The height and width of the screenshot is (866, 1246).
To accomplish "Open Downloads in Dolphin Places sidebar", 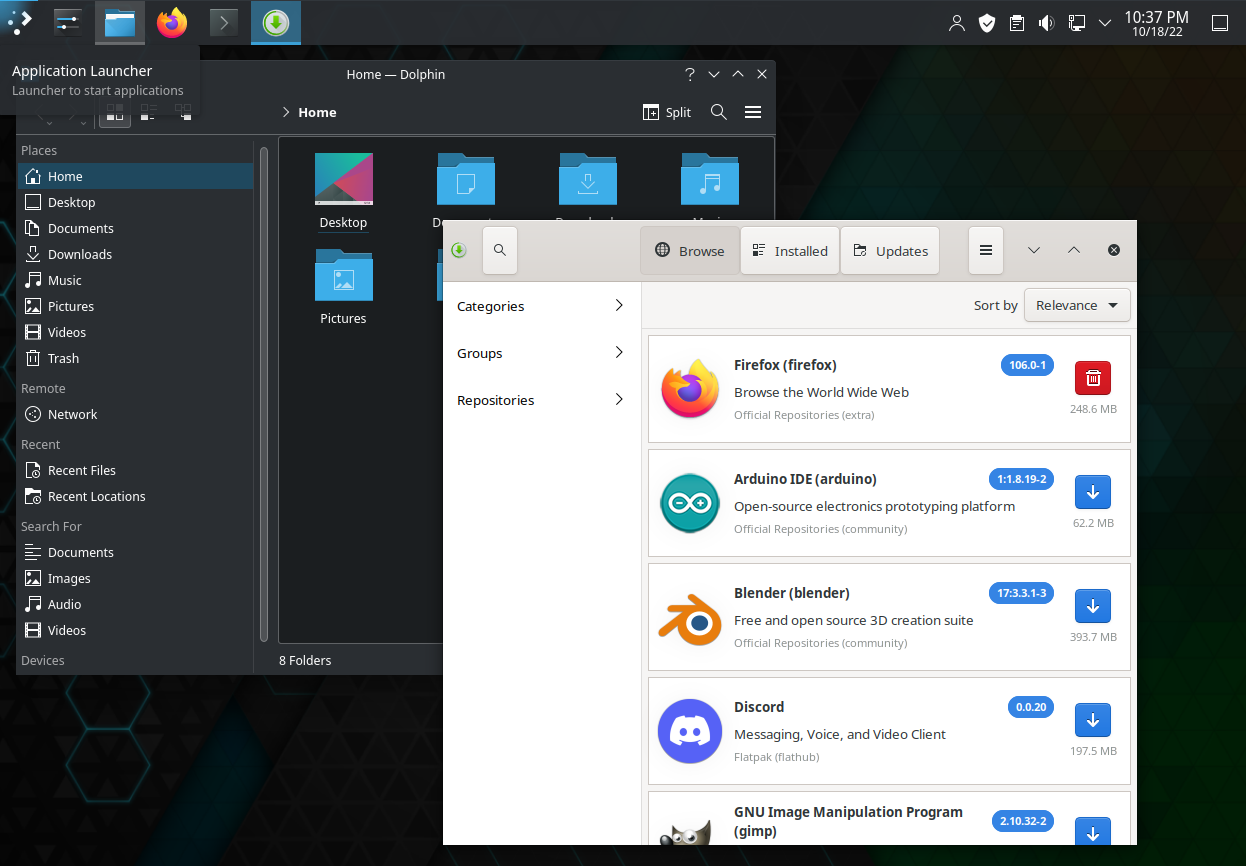I will (x=135, y=254).
